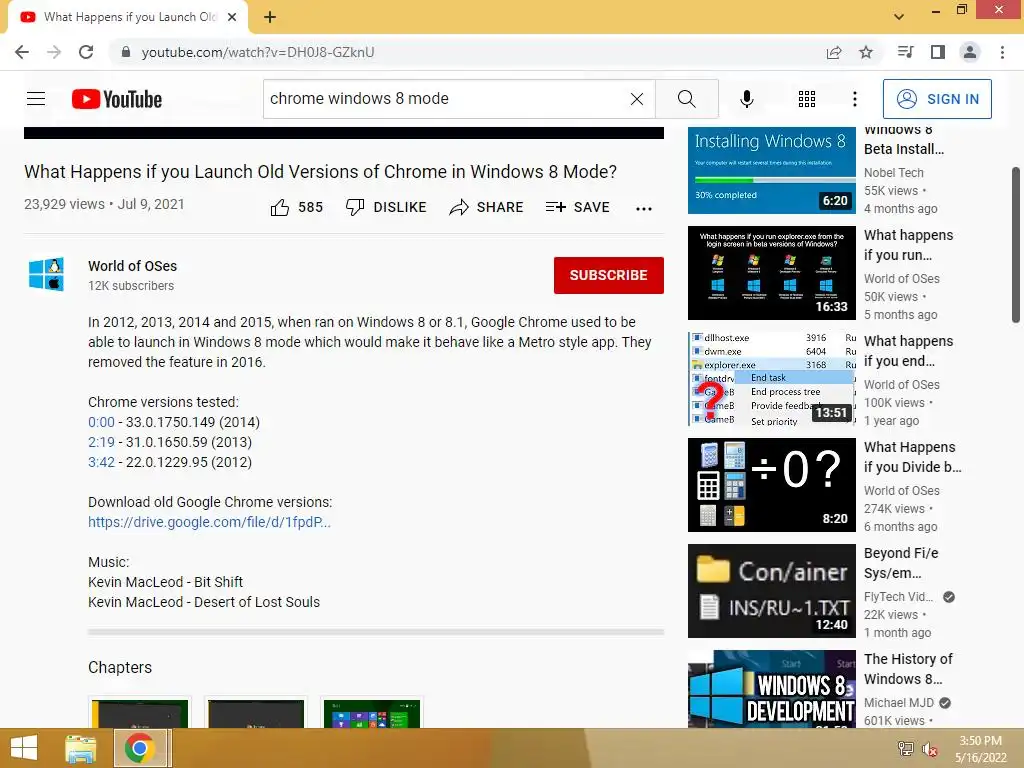Click the page vertical scrollbar
This screenshot has height=768, width=1024.
[1016, 245]
